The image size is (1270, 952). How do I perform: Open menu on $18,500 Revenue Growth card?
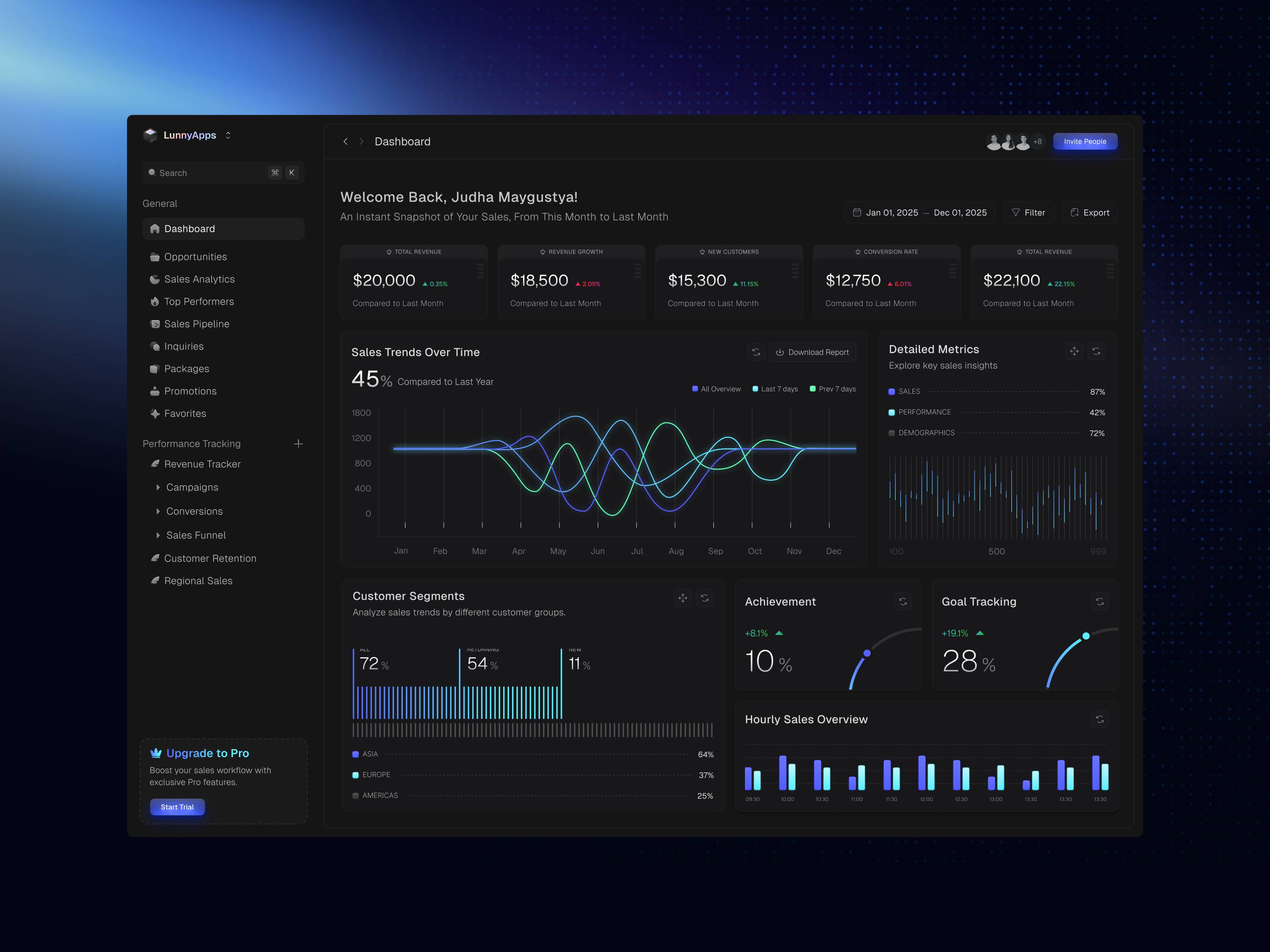coord(637,271)
